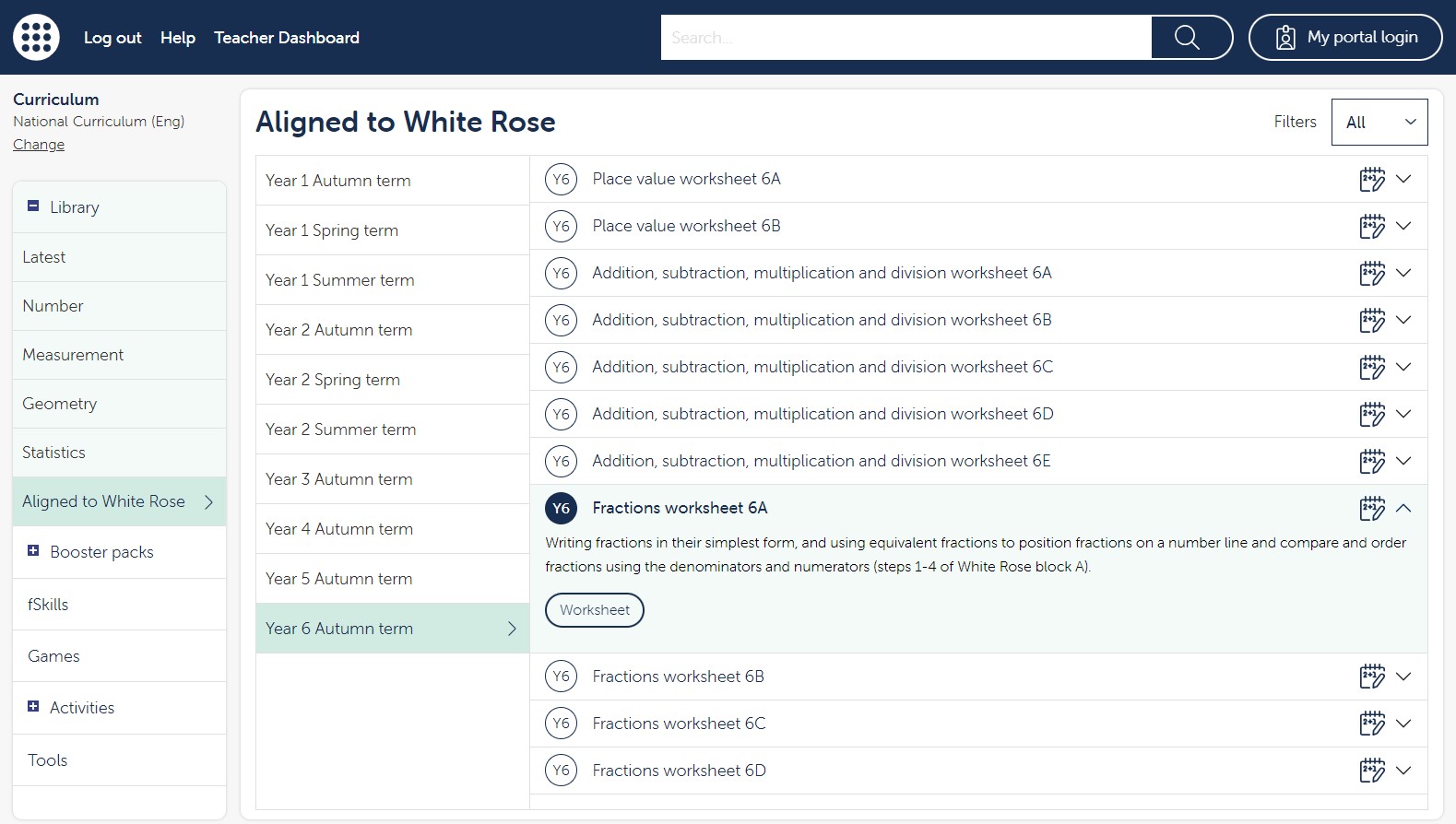Collapse Library with its minus icon
Viewport: 1456px width, 824px height.
click(33, 206)
